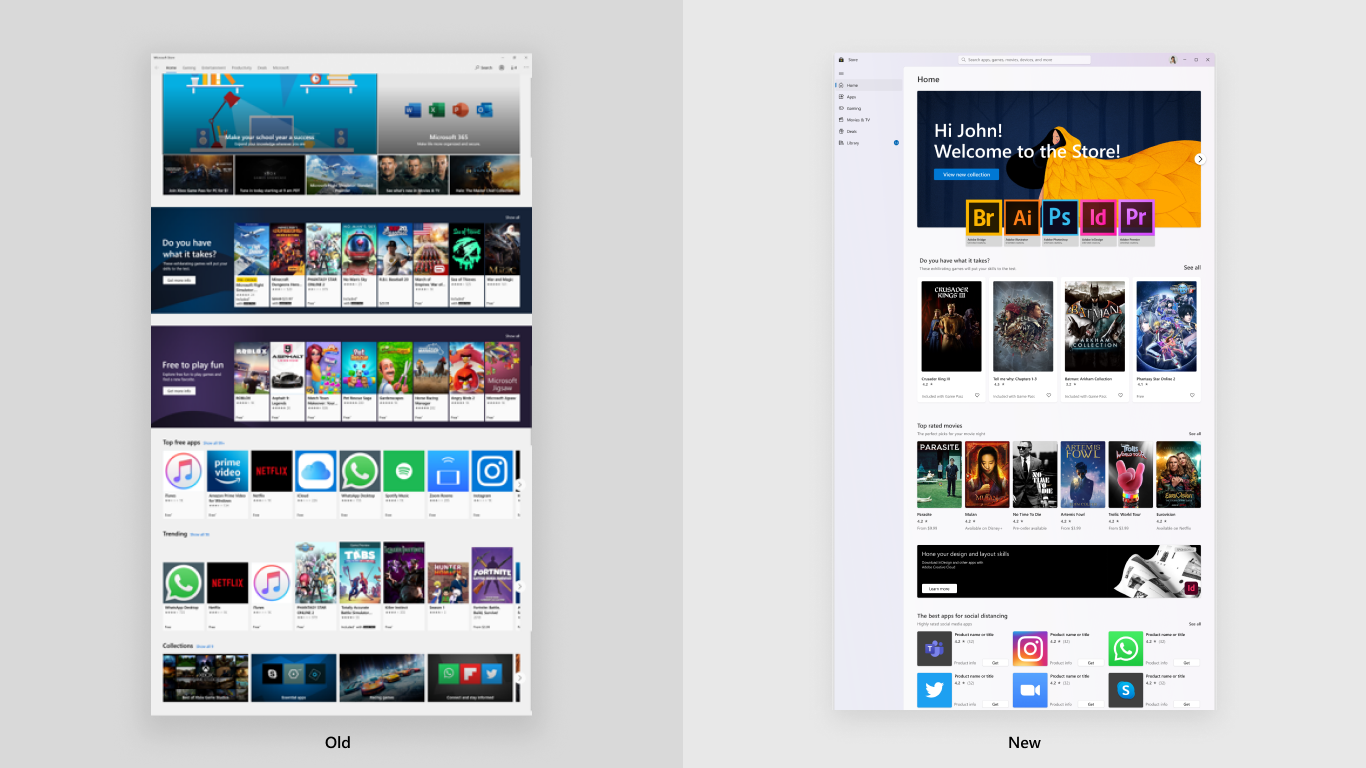The width and height of the screenshot is (1366, 768).
Task: Click See all for Do you have what it takes
Action: pyautogui.click(x=1192, y=268)
